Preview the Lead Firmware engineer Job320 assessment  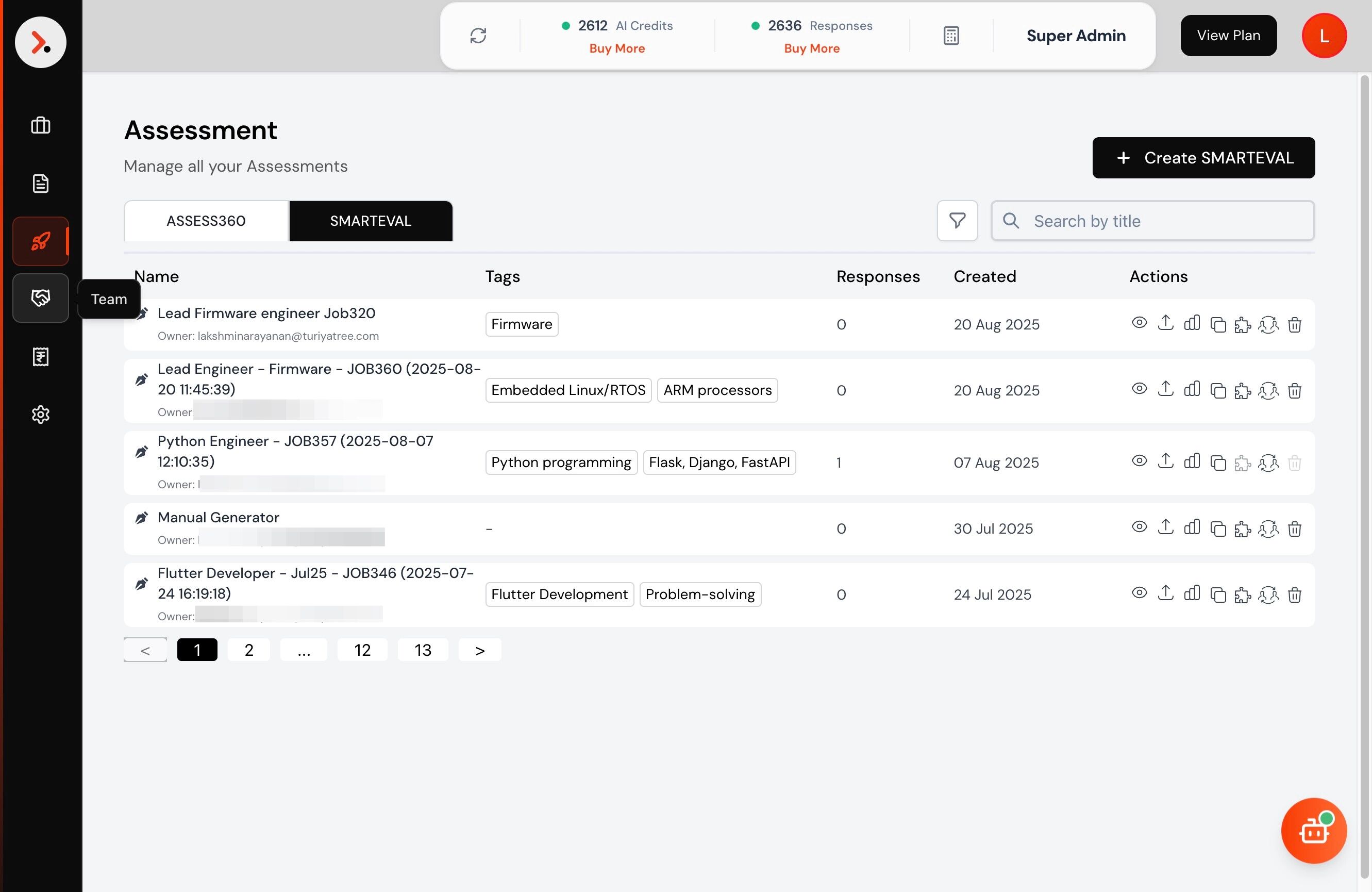(1140, 323)
